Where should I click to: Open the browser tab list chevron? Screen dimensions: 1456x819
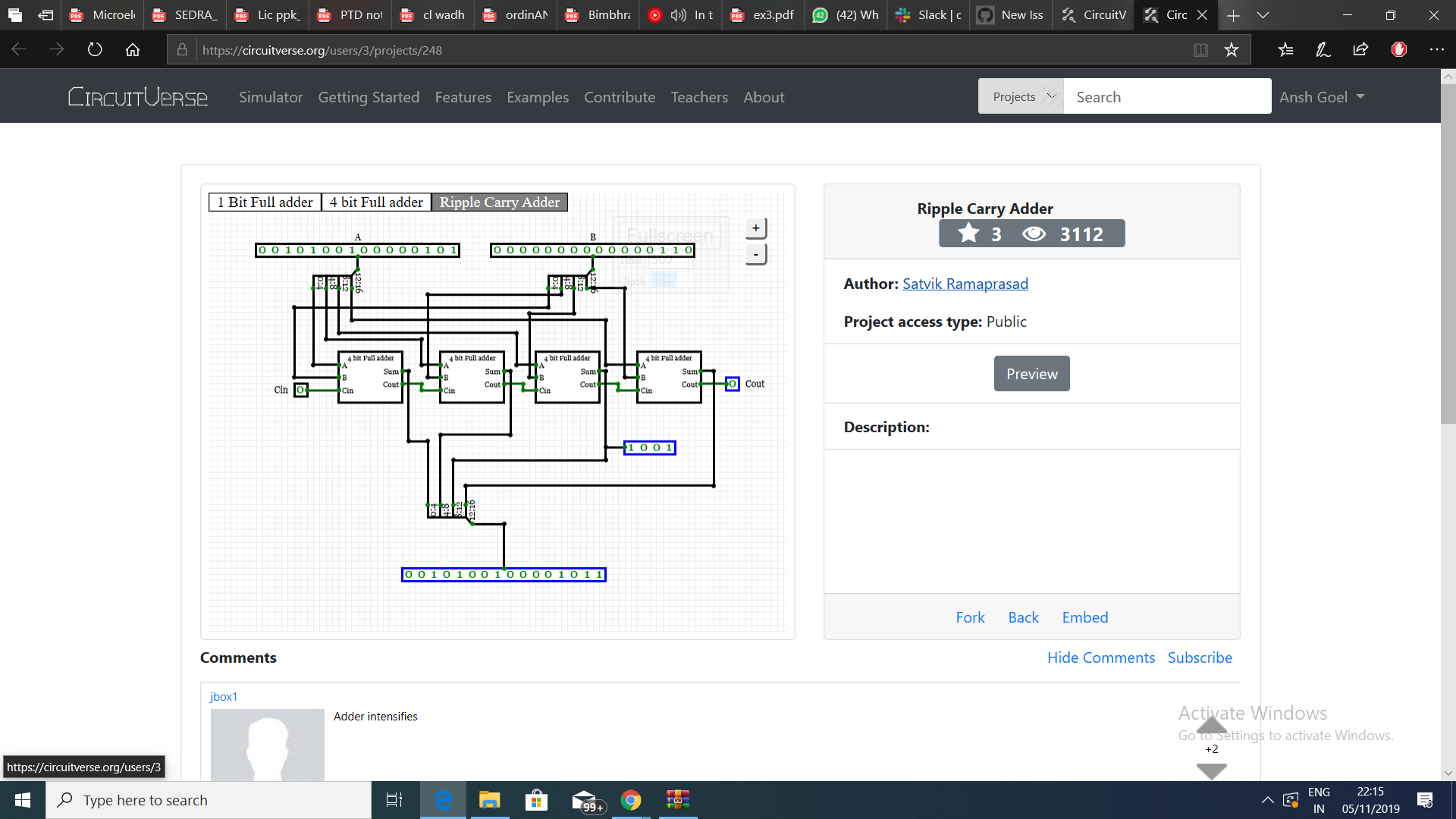[x=1262, y=14]
